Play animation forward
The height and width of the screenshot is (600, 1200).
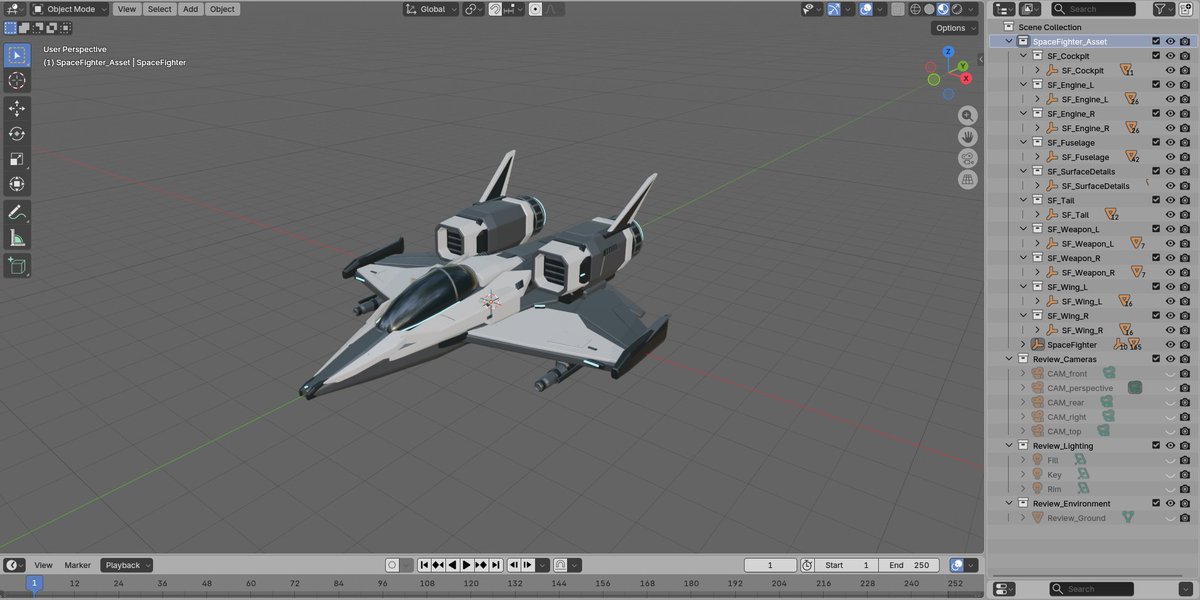(x=467, y=565)
